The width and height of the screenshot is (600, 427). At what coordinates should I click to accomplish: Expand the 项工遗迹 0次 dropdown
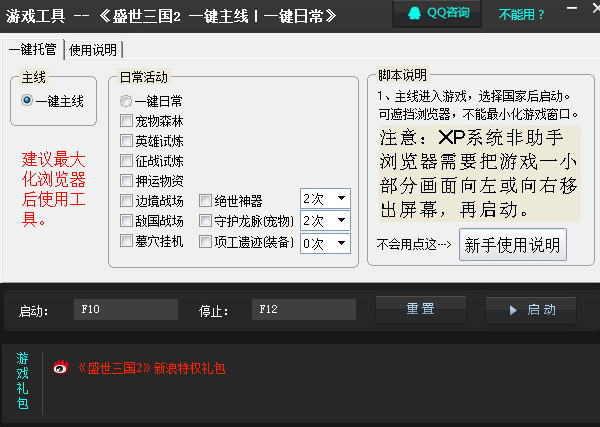pyautogui.click(x=325, y=243)
